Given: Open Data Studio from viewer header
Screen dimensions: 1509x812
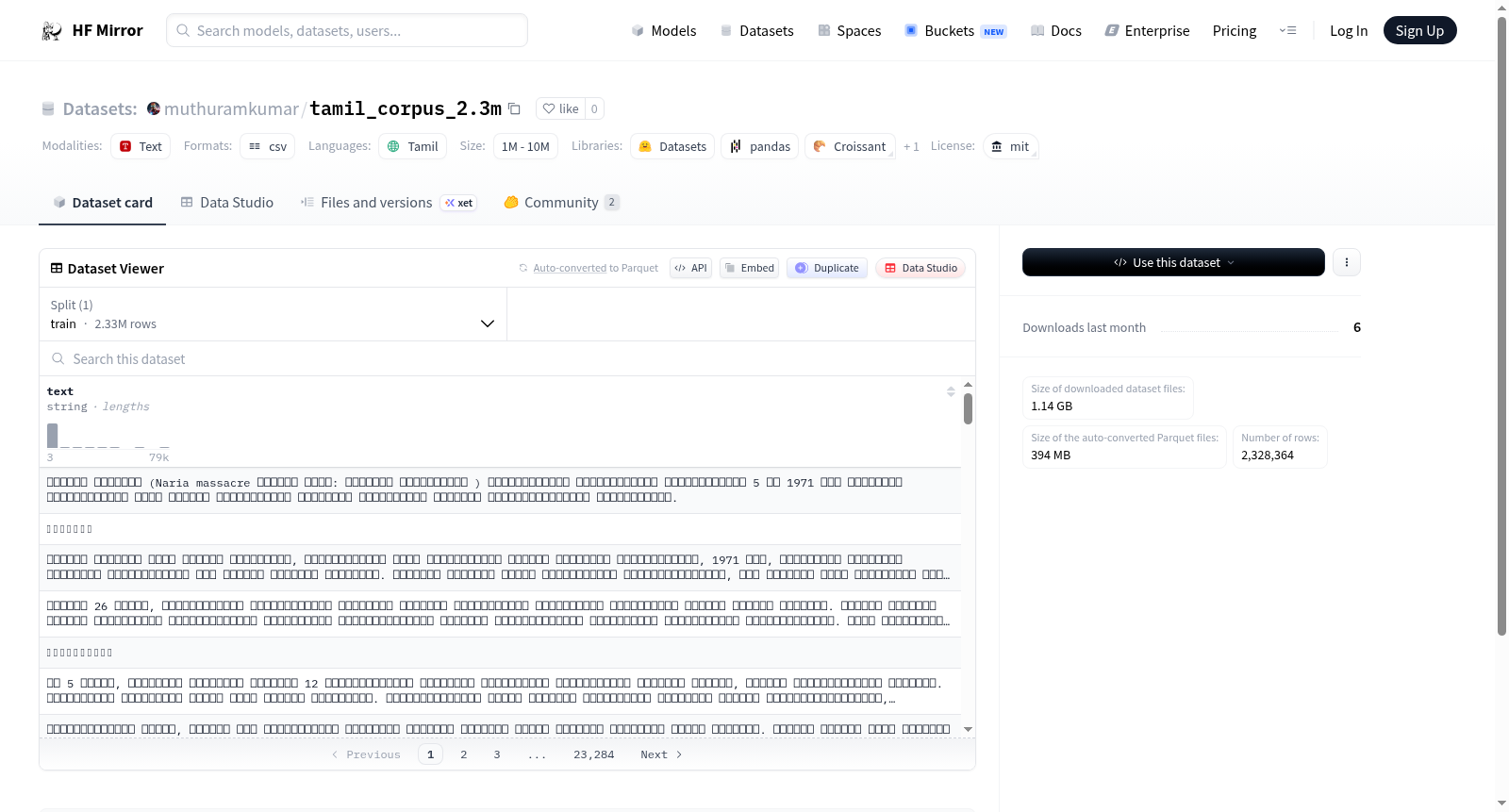Looking at the screenshot, I should [920, 268].
